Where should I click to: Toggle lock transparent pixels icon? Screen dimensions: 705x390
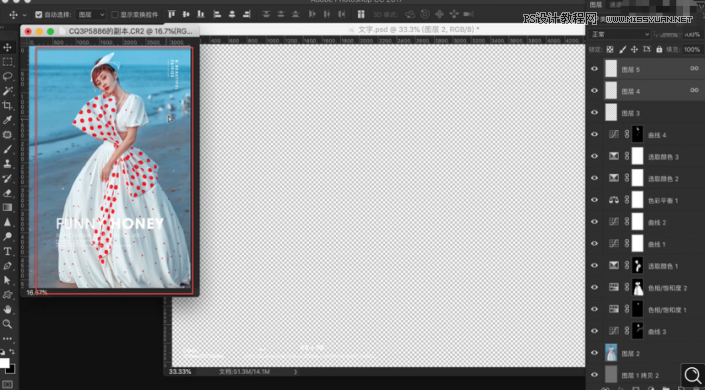point(610,49)
